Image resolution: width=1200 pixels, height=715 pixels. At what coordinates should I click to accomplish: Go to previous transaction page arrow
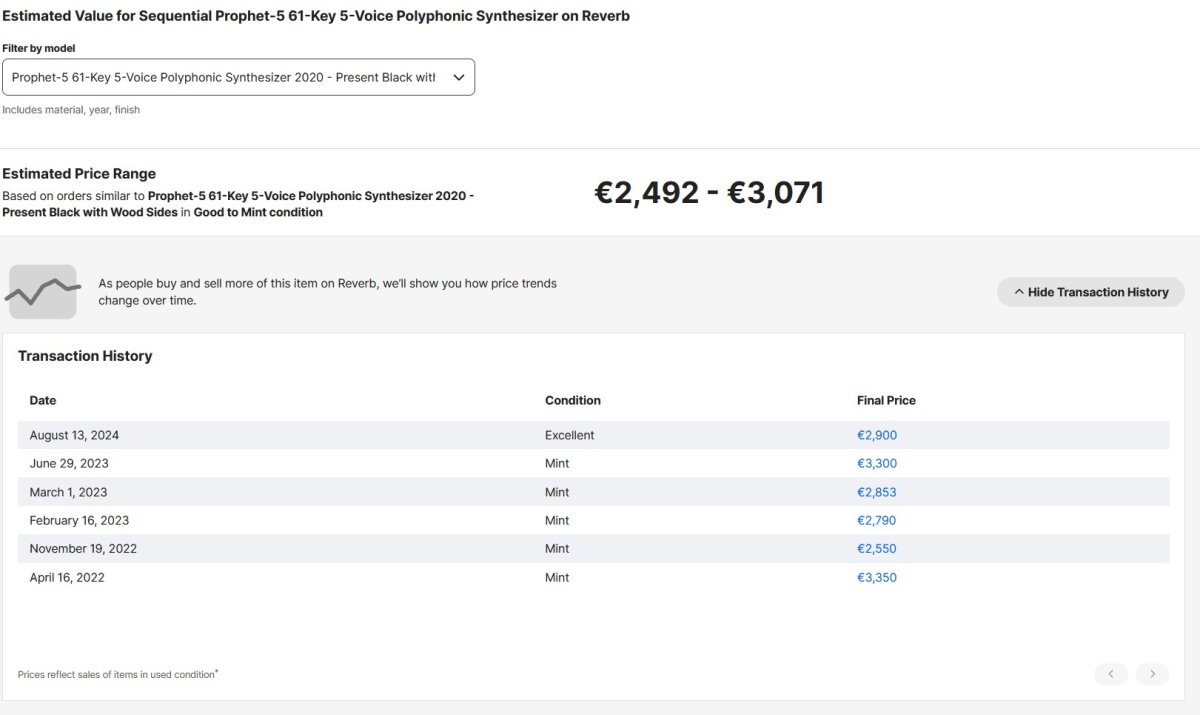pyautogui.click(x=1111, y=674)
